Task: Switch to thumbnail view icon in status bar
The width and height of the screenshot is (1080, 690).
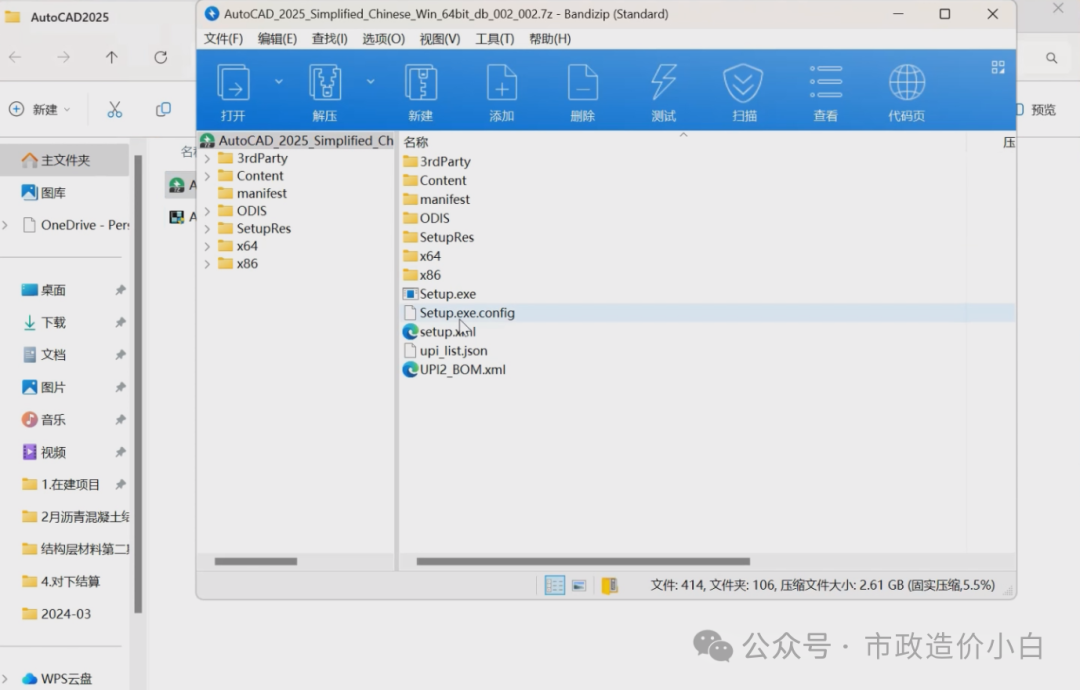Action: click(x=579, y=585)
